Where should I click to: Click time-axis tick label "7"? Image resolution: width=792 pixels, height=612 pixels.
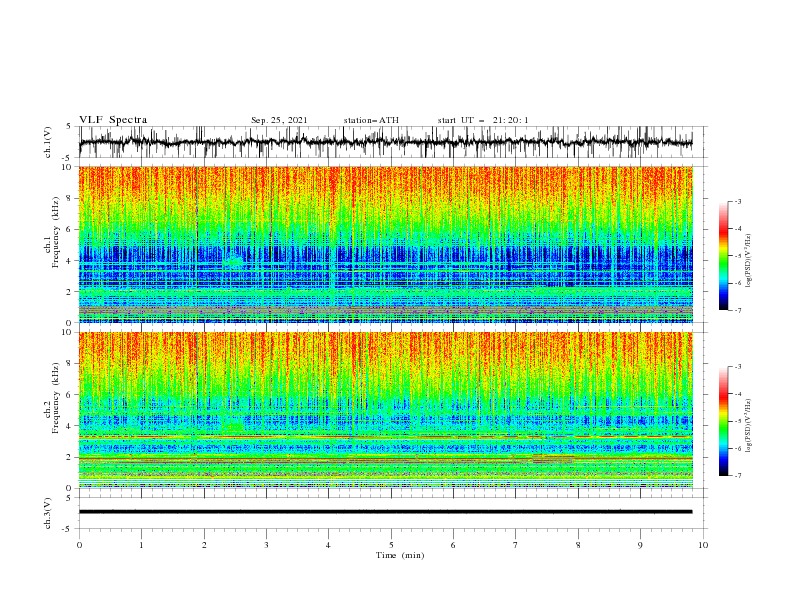point(516,545)
